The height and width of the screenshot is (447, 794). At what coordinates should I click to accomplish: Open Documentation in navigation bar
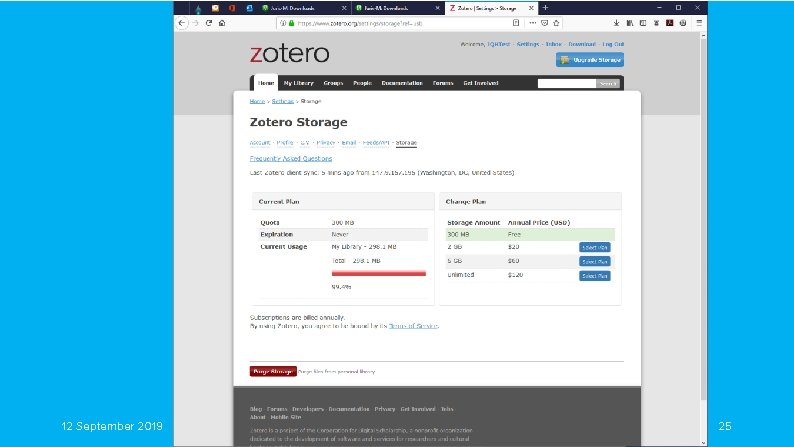(402, 83)
